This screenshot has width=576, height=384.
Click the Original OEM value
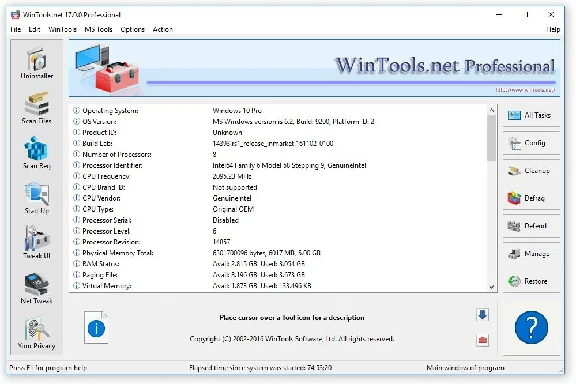click(233, 209)
